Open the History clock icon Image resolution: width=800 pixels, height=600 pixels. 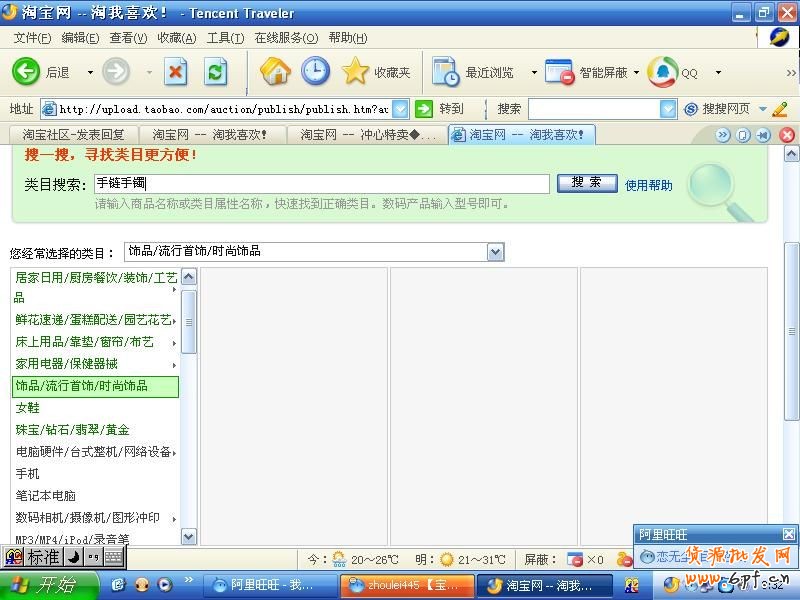tap(315, 71)
